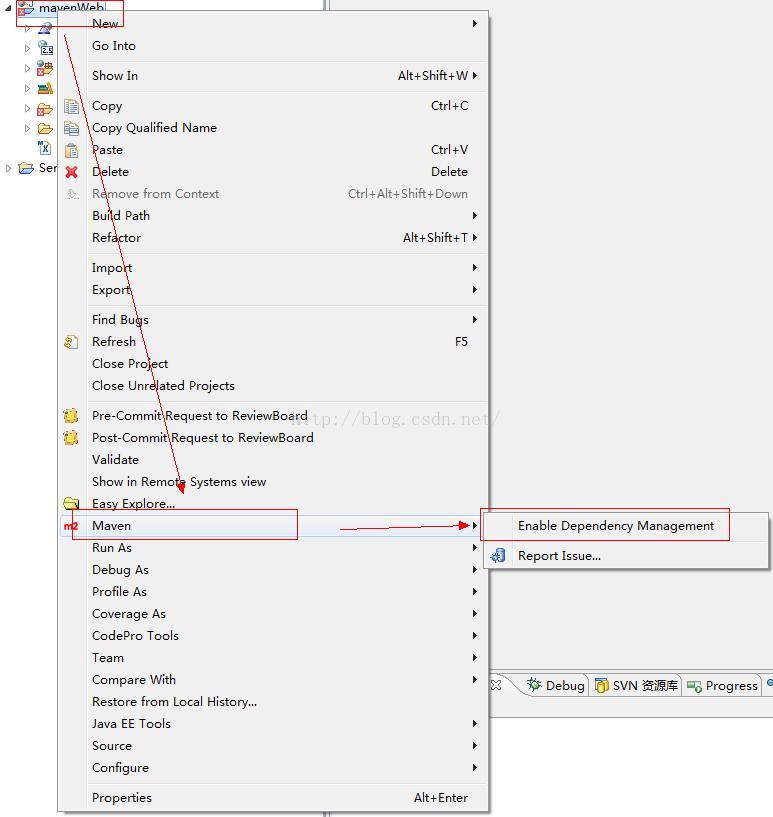Click the Remove from Context icon

pyautogui.click(x=71, y=194)
